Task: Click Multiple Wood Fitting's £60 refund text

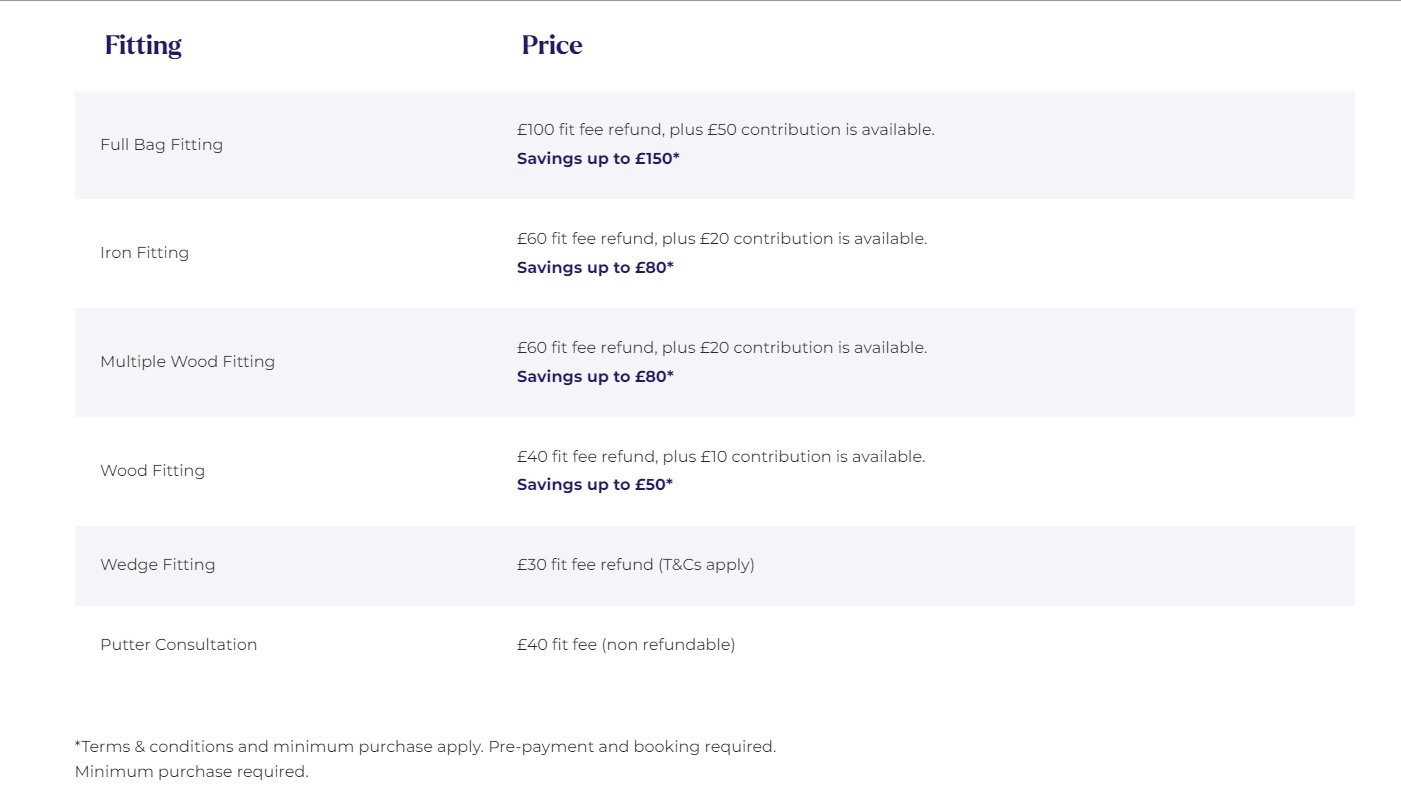Action: tap(721, 348)
